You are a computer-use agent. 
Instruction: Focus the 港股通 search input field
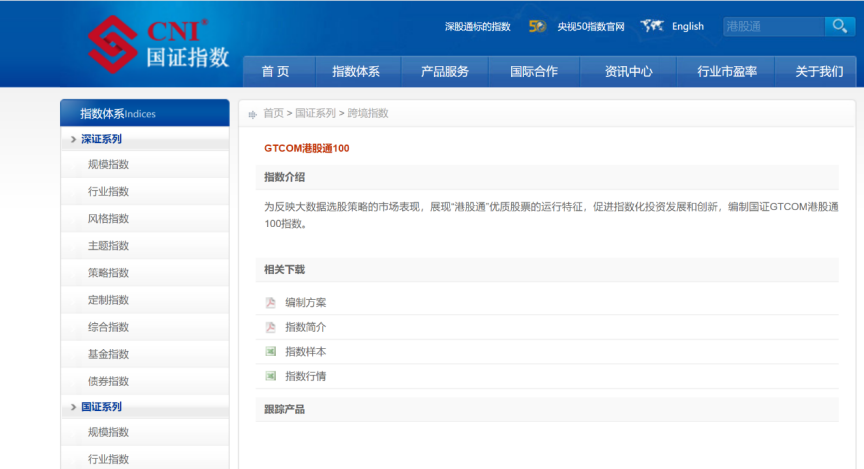(774, 26)
